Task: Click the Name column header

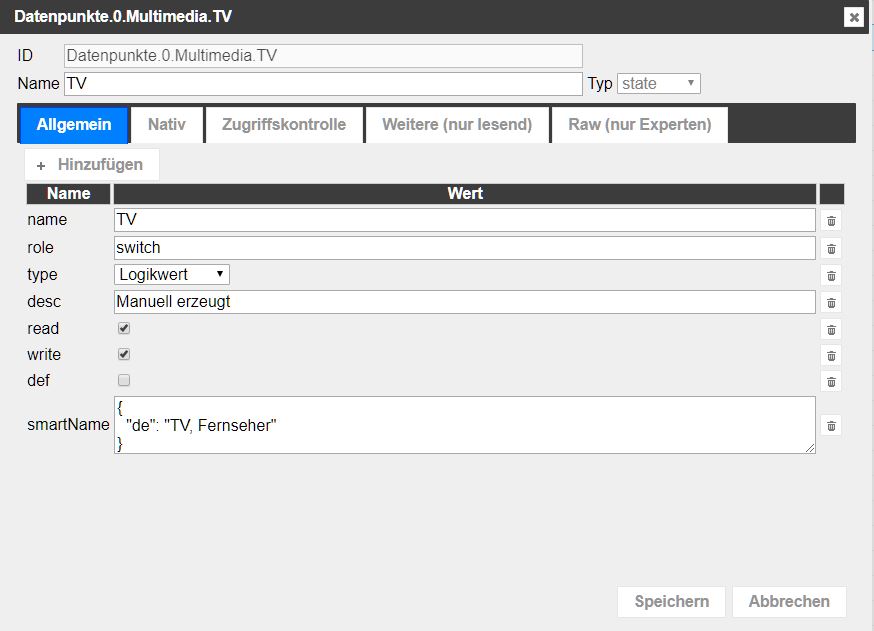Action: (69, 193)
